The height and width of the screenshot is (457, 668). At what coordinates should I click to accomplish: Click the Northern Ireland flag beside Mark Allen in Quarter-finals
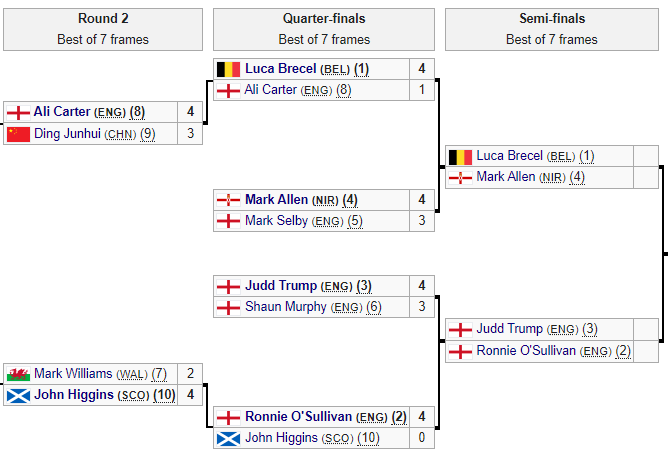(228, 200)
